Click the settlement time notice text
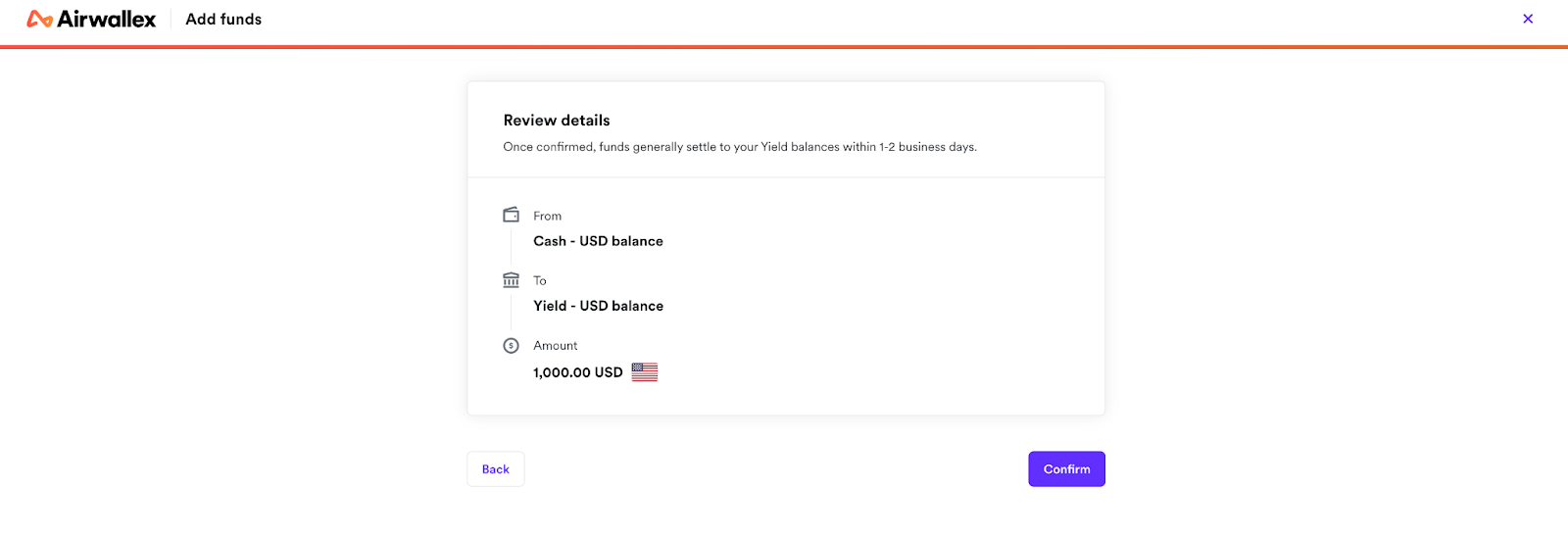Image resolution: width=1568 pixels, height=539 pixels. coord(740,147)
